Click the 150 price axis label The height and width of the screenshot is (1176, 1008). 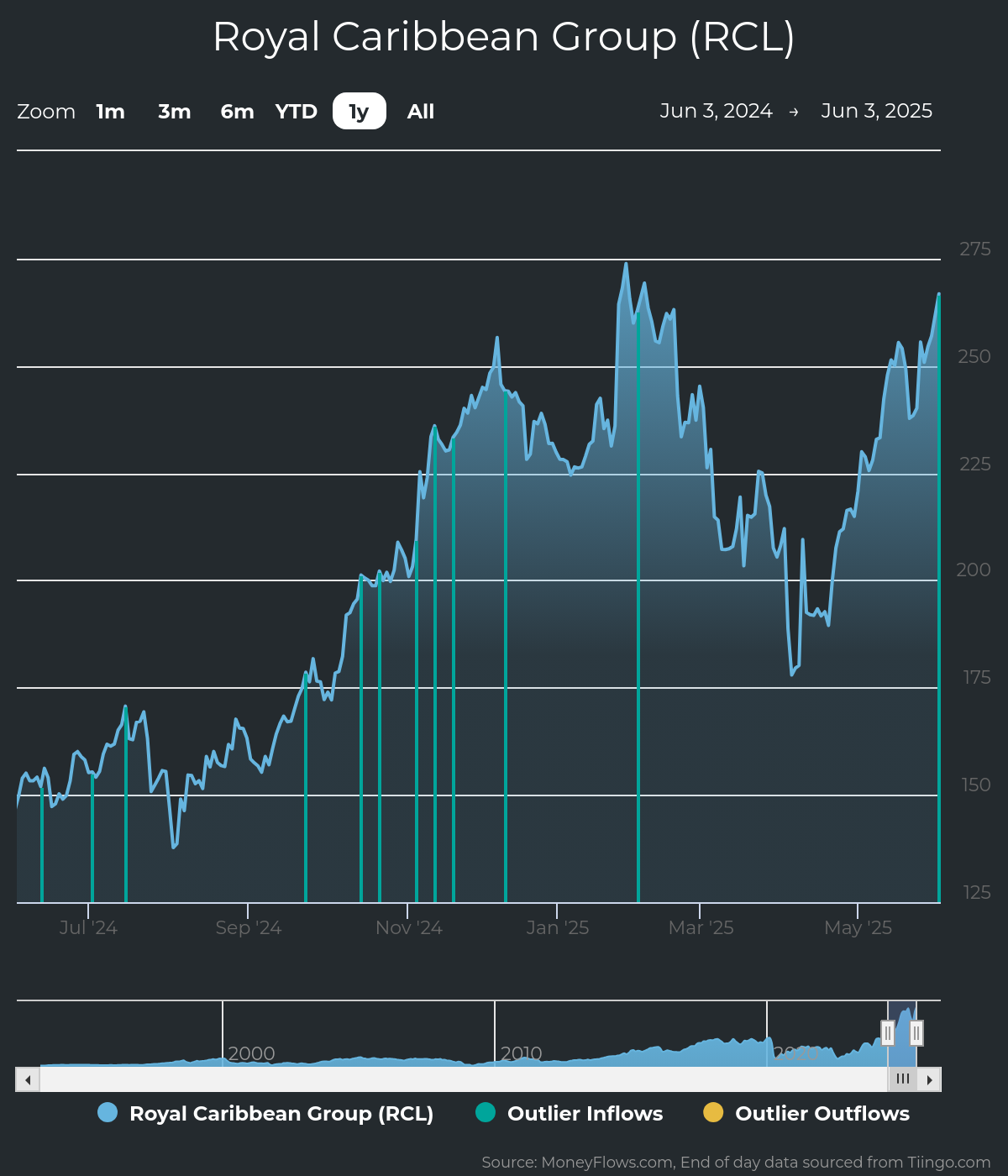pos(977,785)
